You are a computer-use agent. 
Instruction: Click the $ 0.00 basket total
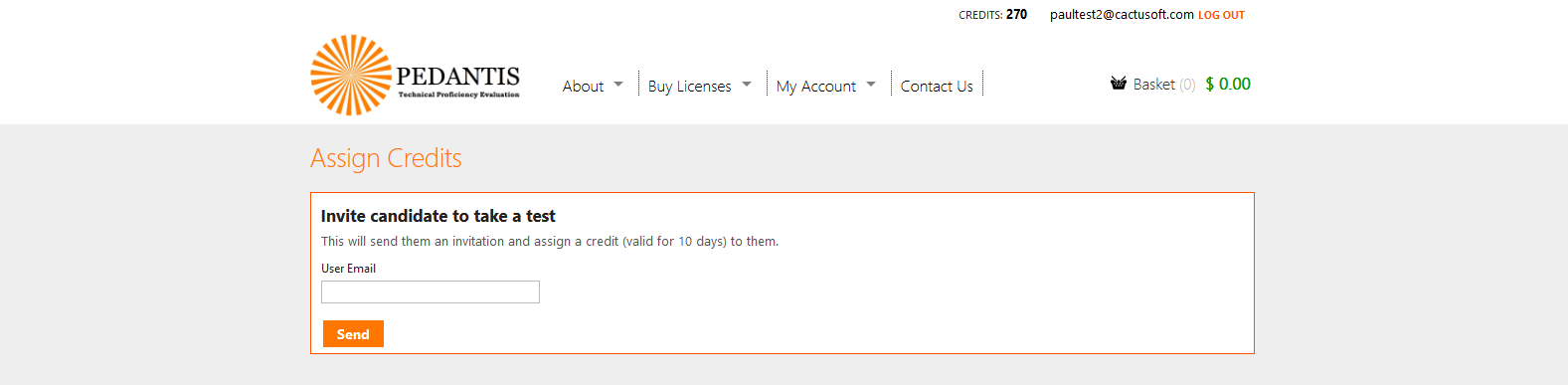1228,85
